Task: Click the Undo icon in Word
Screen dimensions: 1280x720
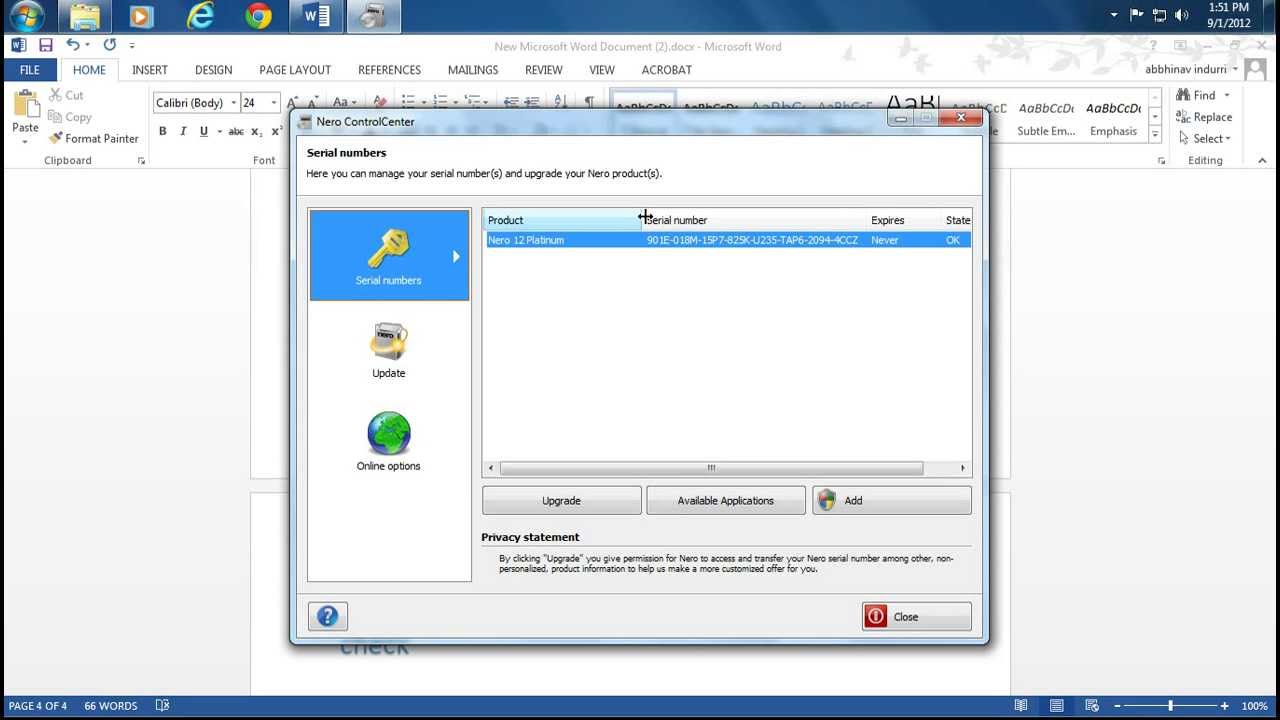Action: 72,45
